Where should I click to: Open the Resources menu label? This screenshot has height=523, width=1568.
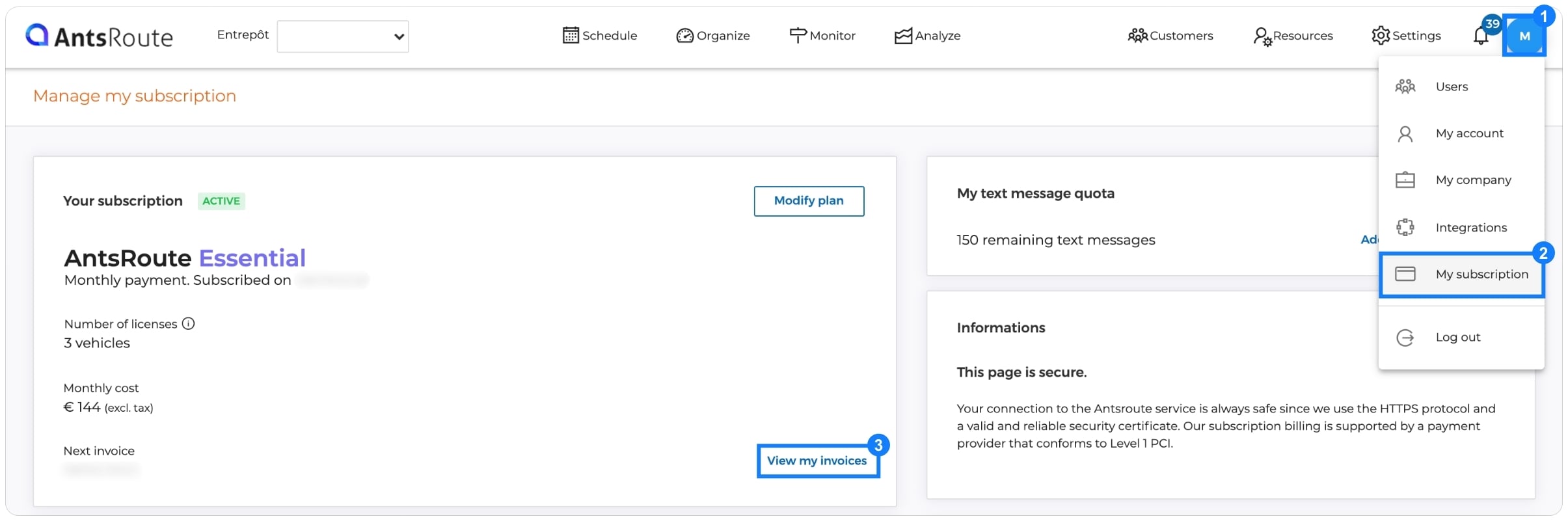[x=1303, y=36]
